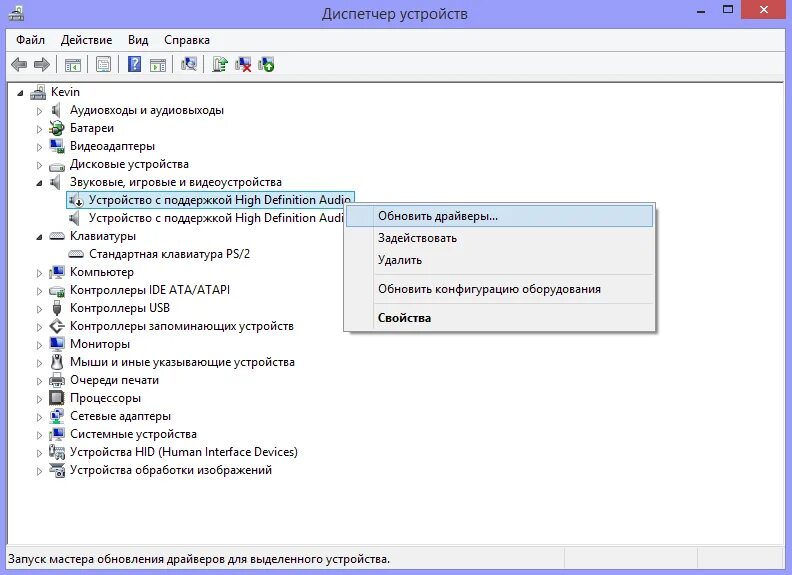792x575 pixels.
Task: Select Стандартная клавиатура PS/2
Action: (x=169, y=254)
